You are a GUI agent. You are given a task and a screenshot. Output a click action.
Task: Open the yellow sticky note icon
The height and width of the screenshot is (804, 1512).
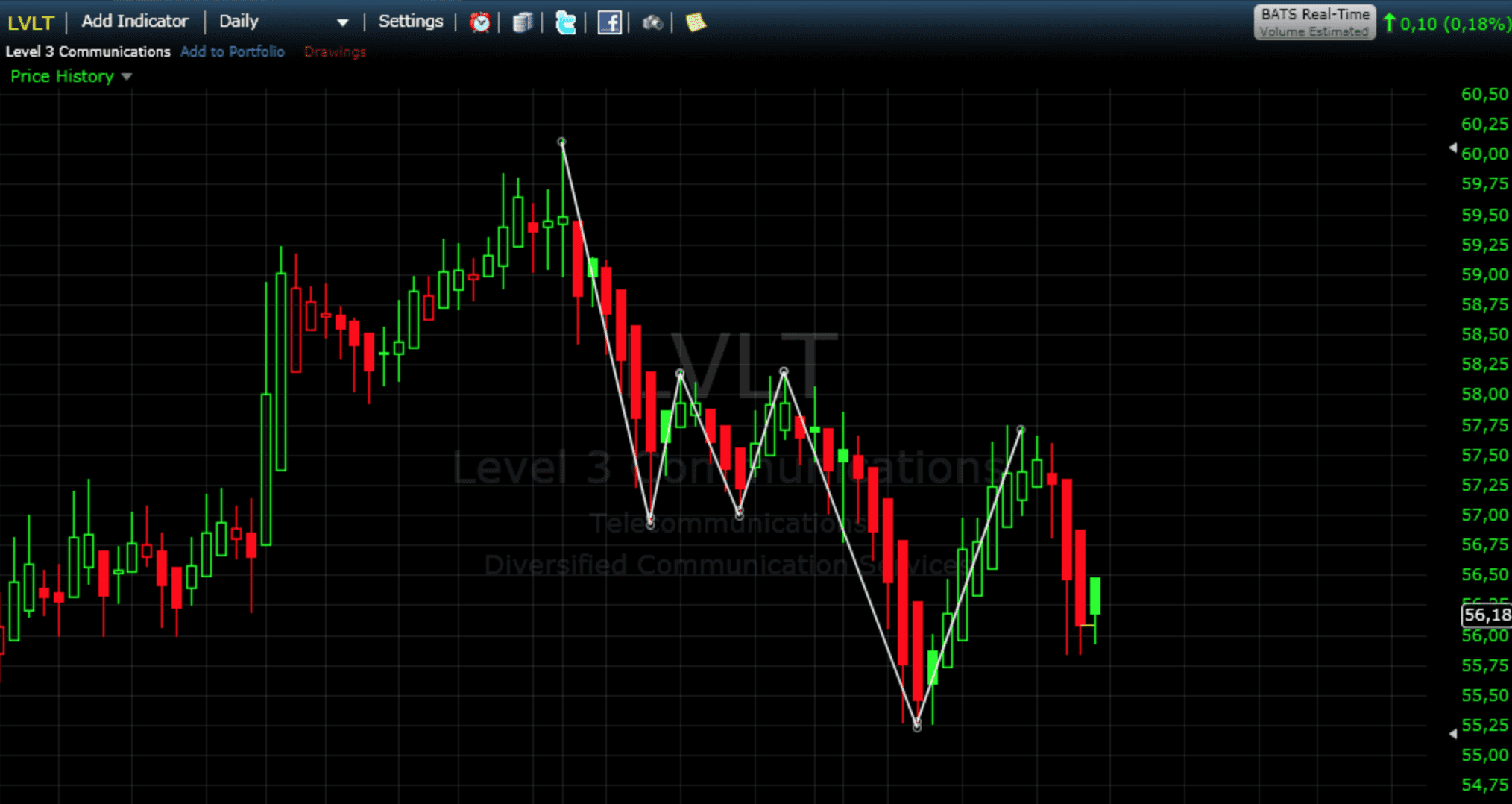click(x=695, y=22)
